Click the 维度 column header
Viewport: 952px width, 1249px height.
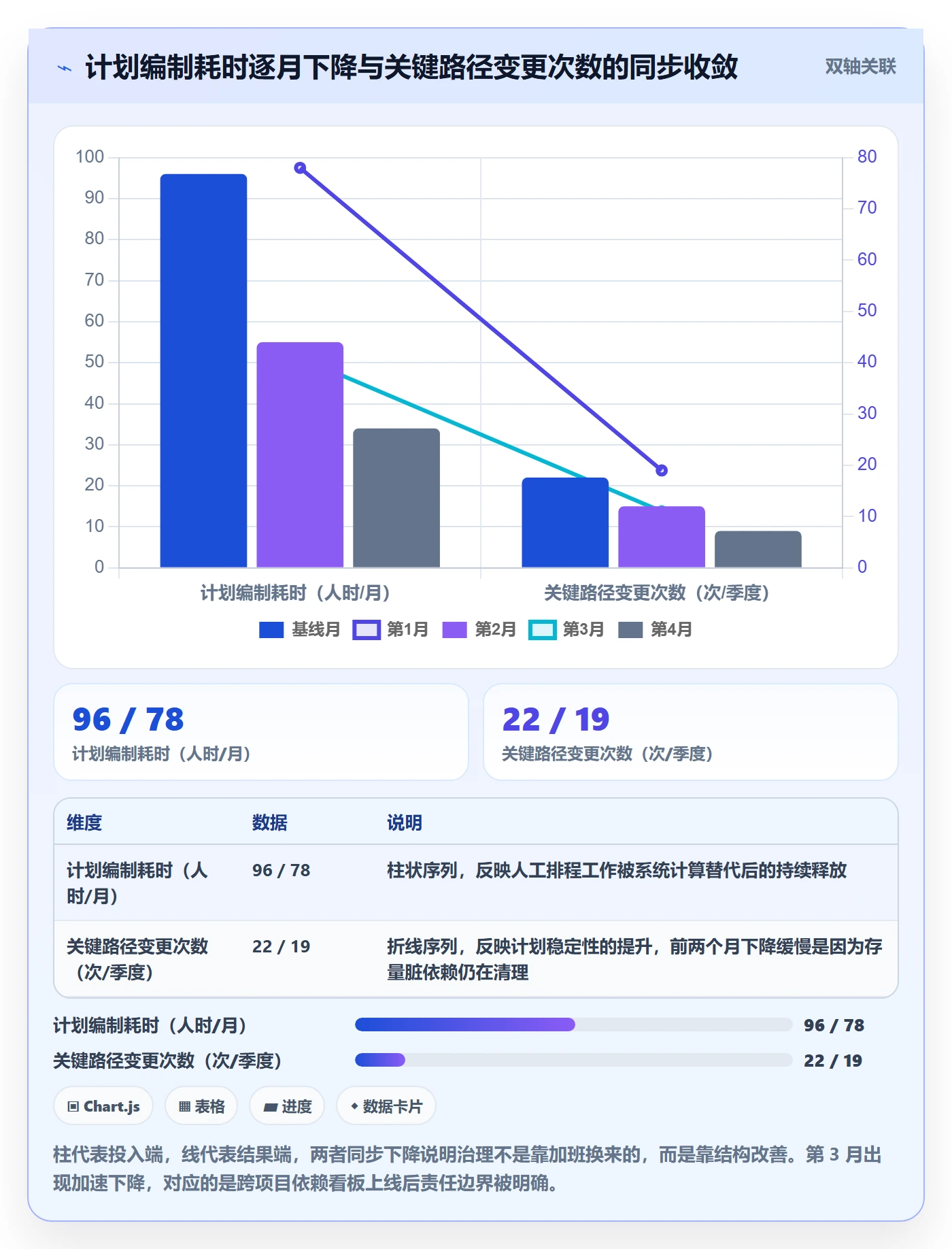tap(84, 822)
